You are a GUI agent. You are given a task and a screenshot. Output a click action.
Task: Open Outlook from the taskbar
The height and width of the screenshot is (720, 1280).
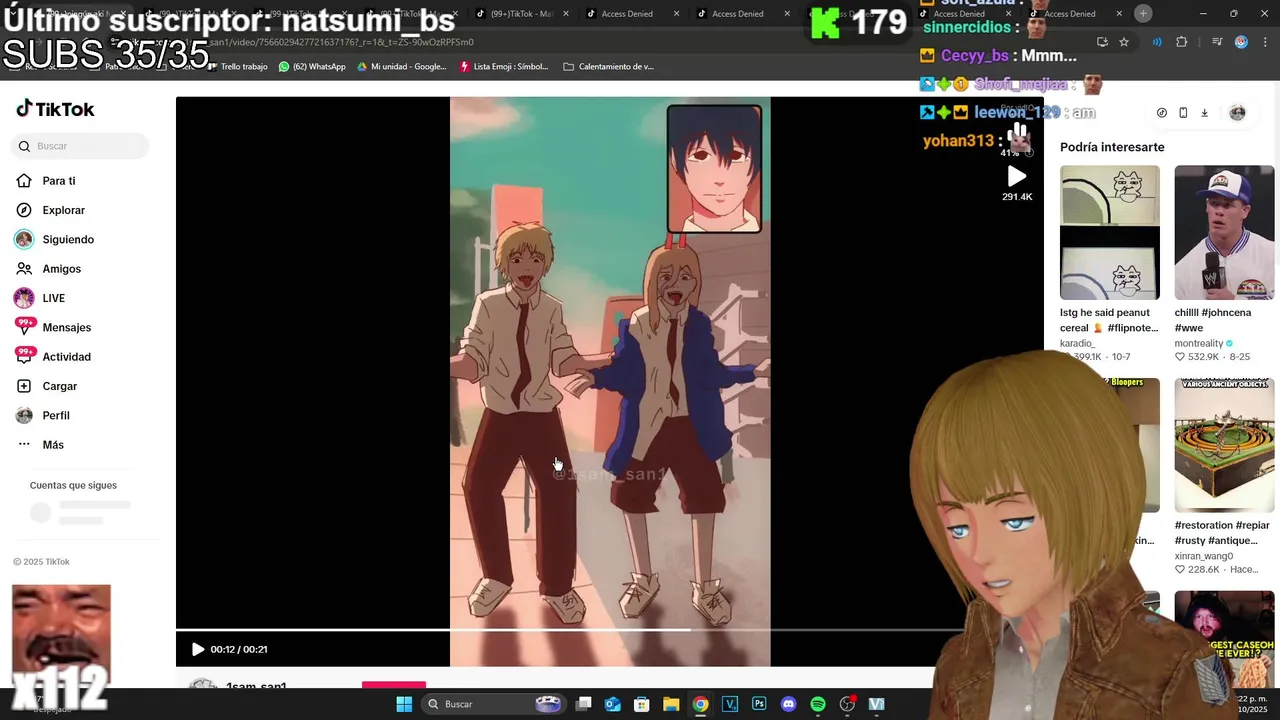pyautogui.click(x=613, y=704)
